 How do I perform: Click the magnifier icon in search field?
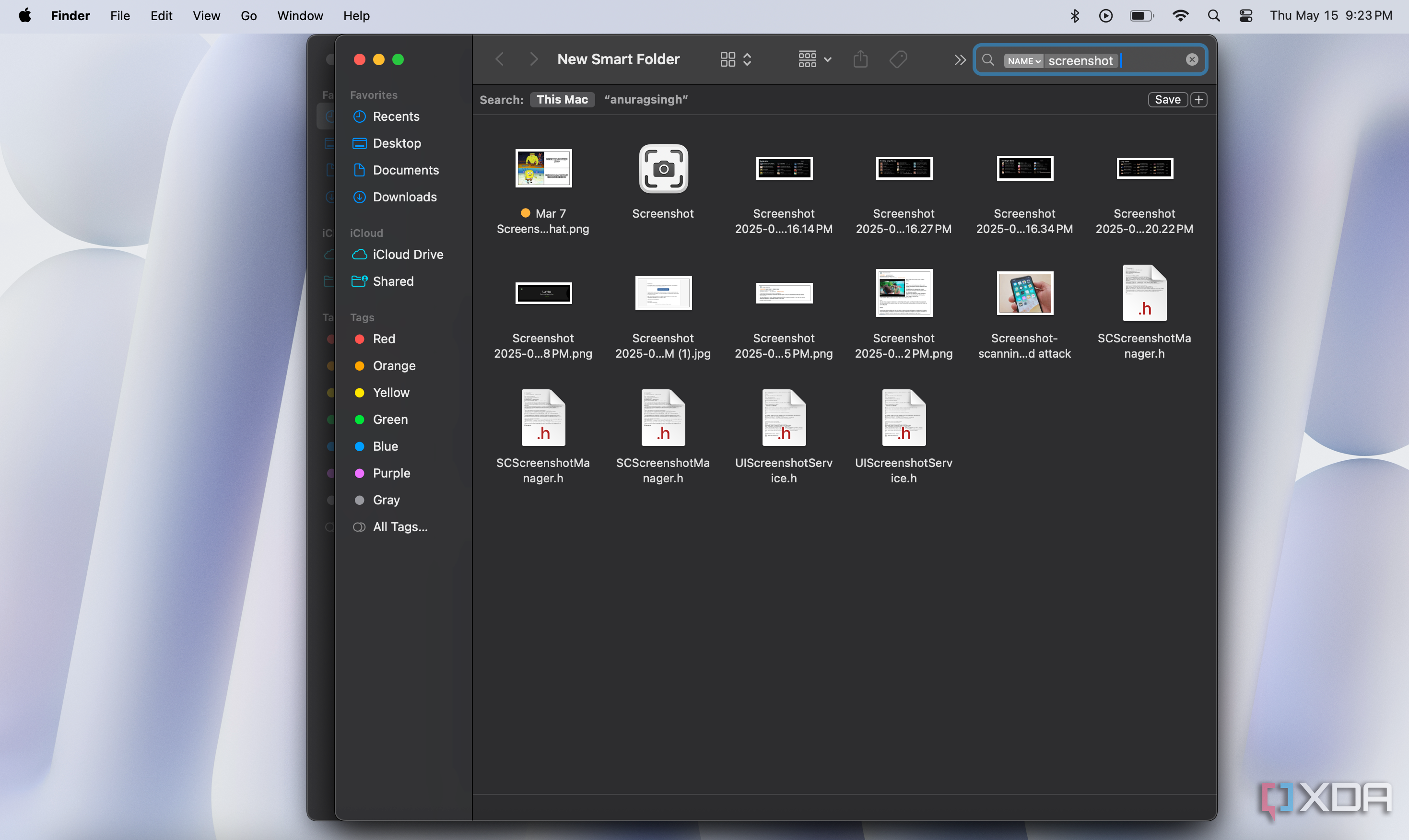[x=988, y=59]
